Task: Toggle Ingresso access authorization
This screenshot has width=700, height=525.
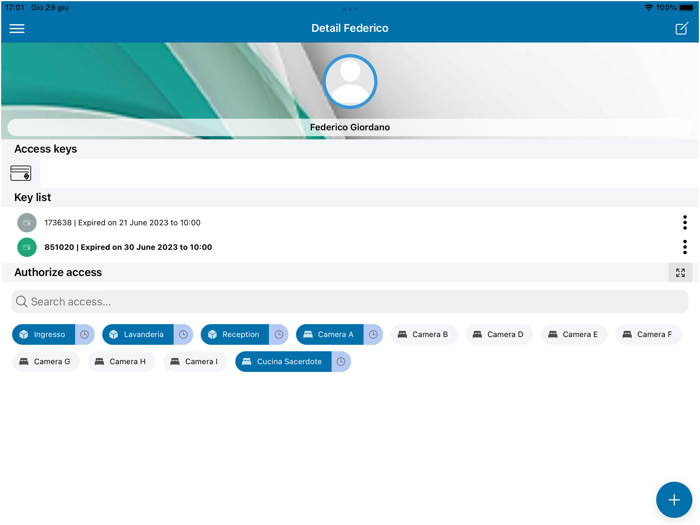Action: tap(44, 334)
